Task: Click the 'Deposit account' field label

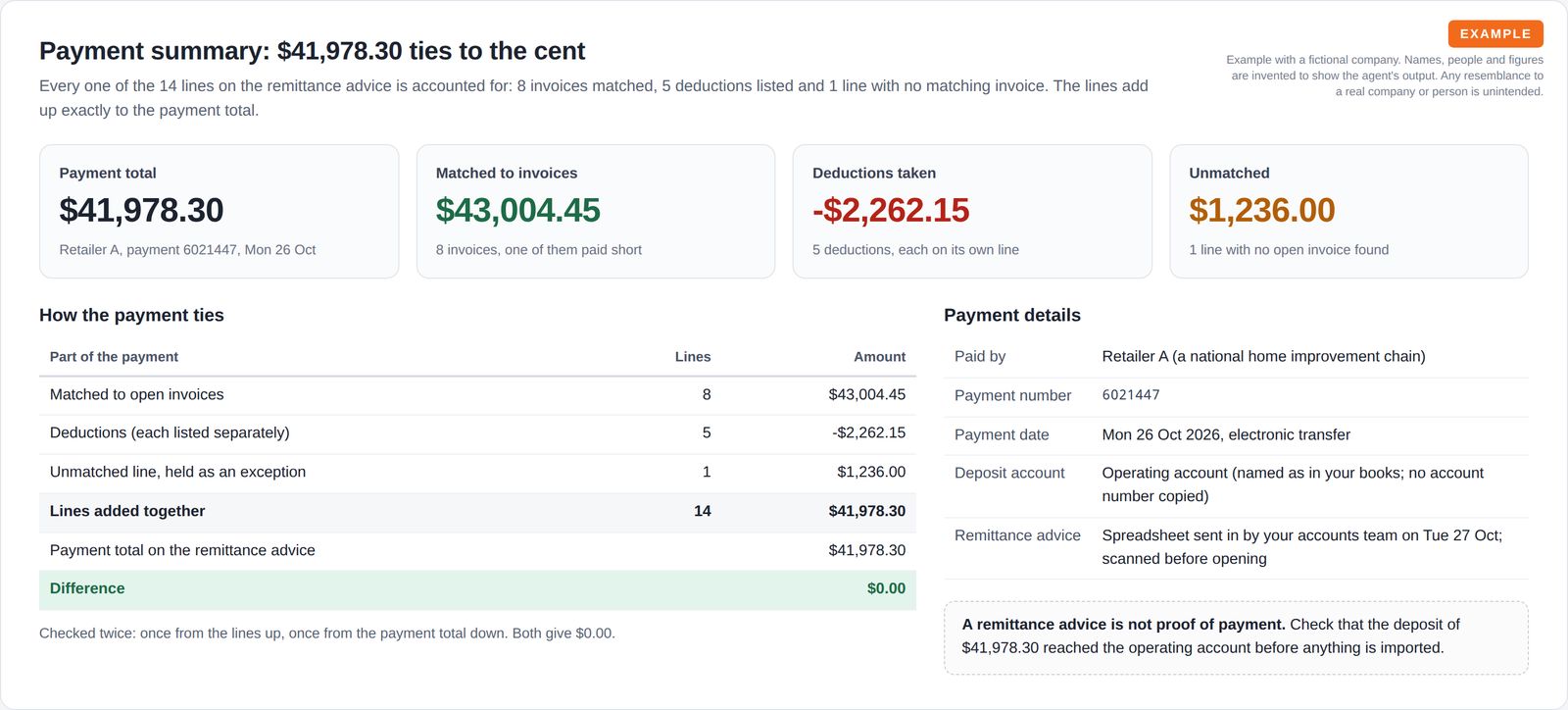Action: point(1009,473)
